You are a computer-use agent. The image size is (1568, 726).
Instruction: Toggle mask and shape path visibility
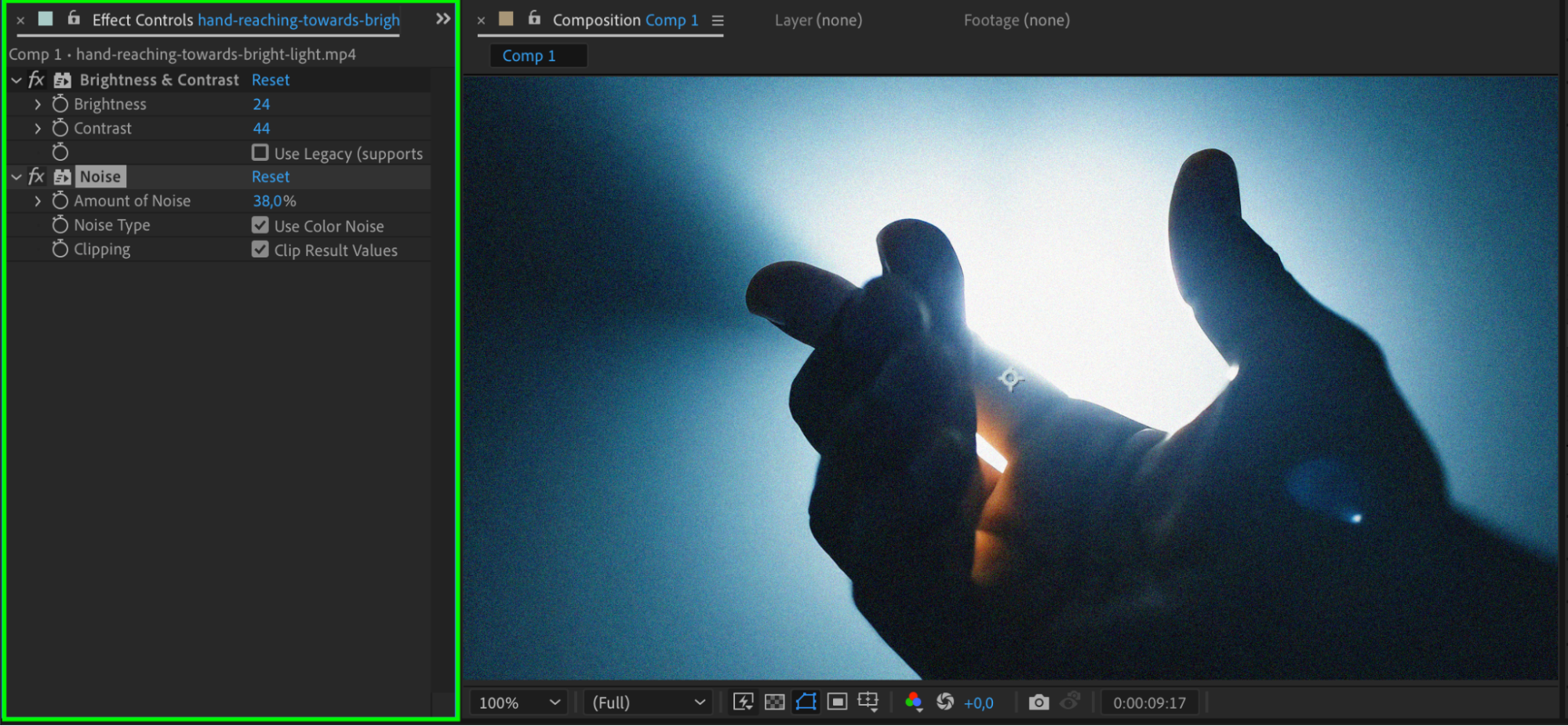click(806, 702)
